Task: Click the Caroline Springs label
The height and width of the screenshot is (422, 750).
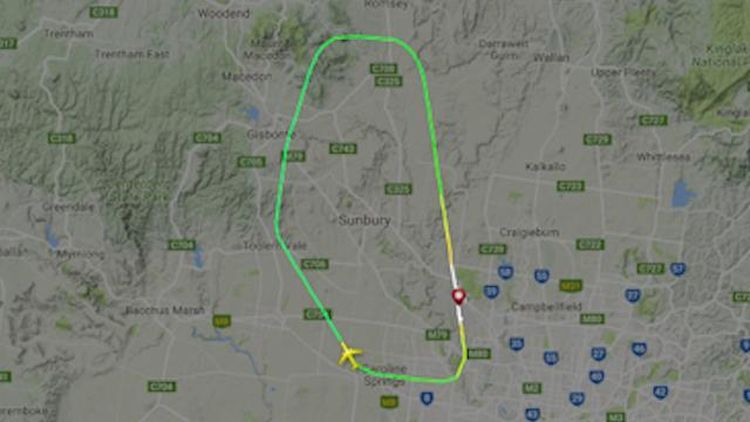Action: [x=386, y=375]
